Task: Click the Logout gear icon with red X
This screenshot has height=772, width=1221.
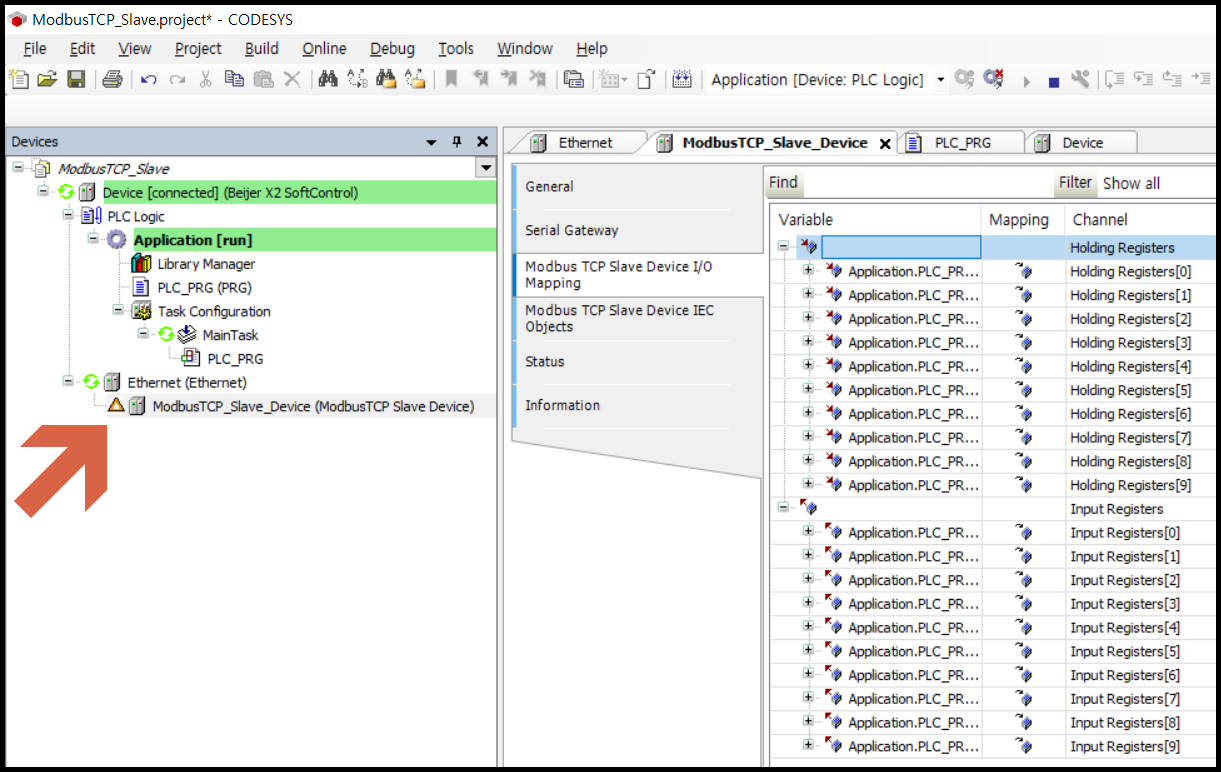Action: pyautogui.click(x=993, y=79)
